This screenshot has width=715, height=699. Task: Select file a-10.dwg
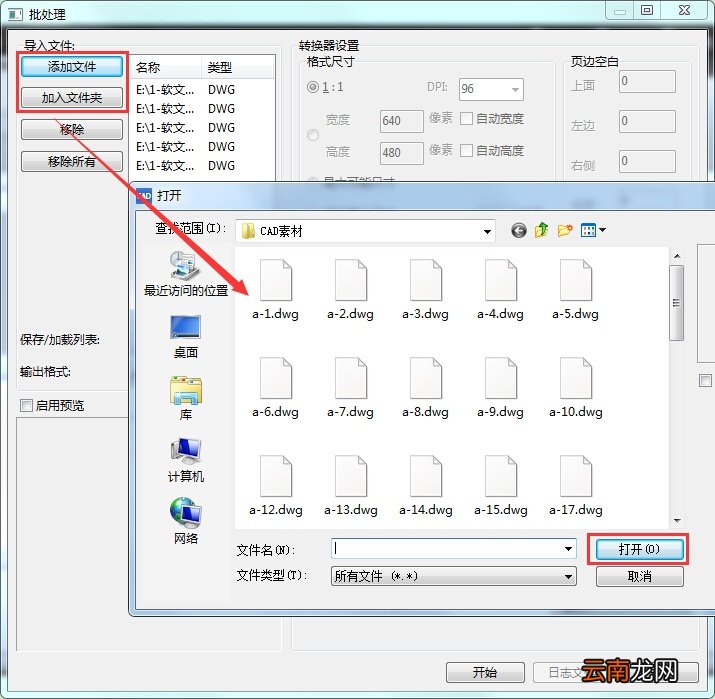click(x=575, y=388)
